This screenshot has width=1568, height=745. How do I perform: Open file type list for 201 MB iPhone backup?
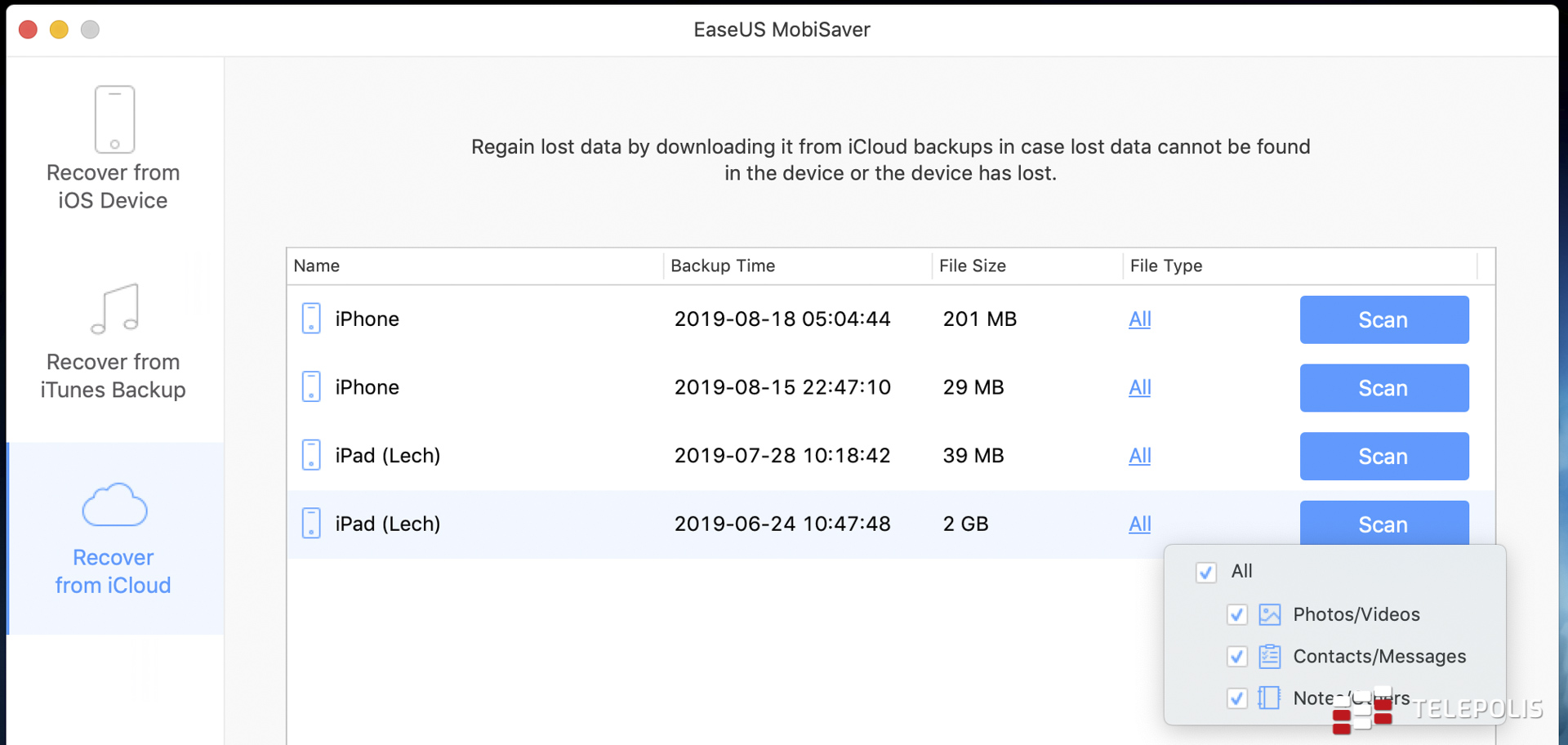(x=1139, y=319)
